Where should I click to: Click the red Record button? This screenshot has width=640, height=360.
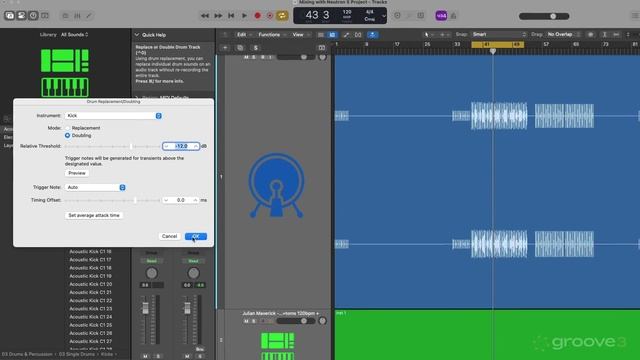pyautogui.click(x=257, y=16)
